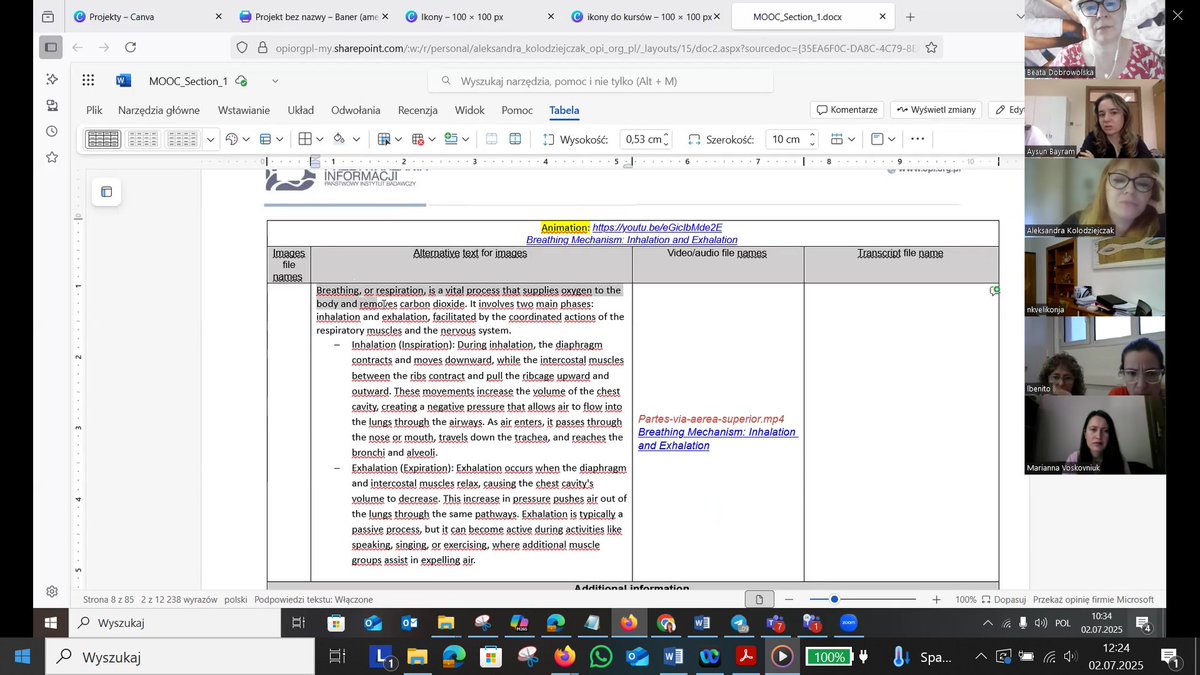Toggle the page view icon in status bar

click(x=760, y=599)
